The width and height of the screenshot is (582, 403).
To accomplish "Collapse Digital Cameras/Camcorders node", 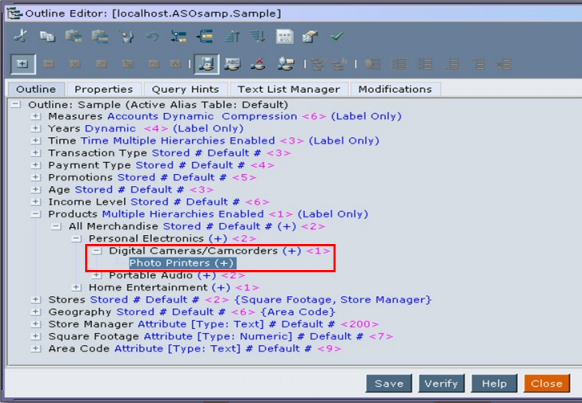I will click(x=97, y=251).
